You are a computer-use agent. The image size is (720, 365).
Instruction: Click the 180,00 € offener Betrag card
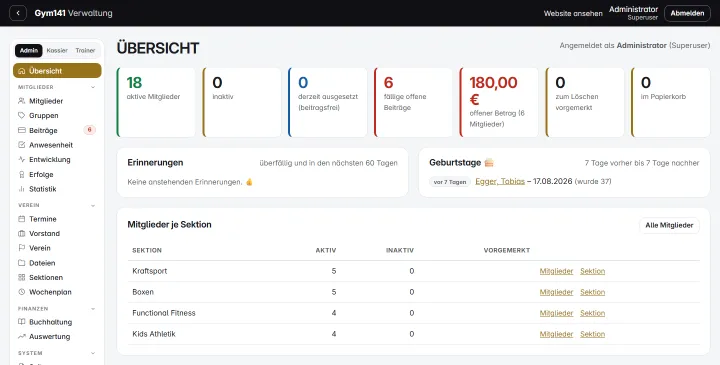[x=499, y=102]
